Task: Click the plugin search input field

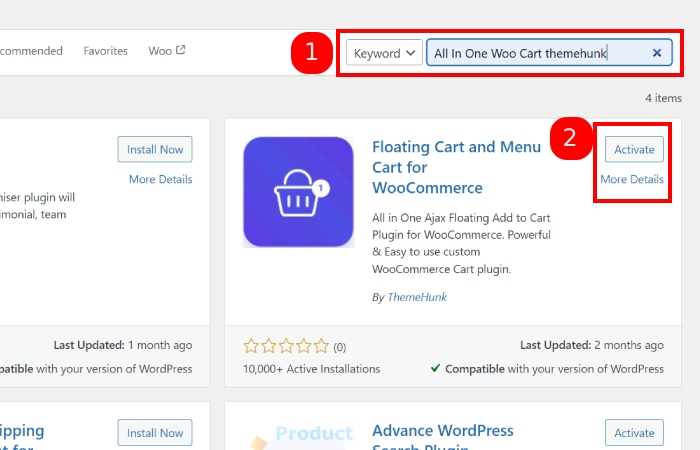Action: [x=549, y=53]
